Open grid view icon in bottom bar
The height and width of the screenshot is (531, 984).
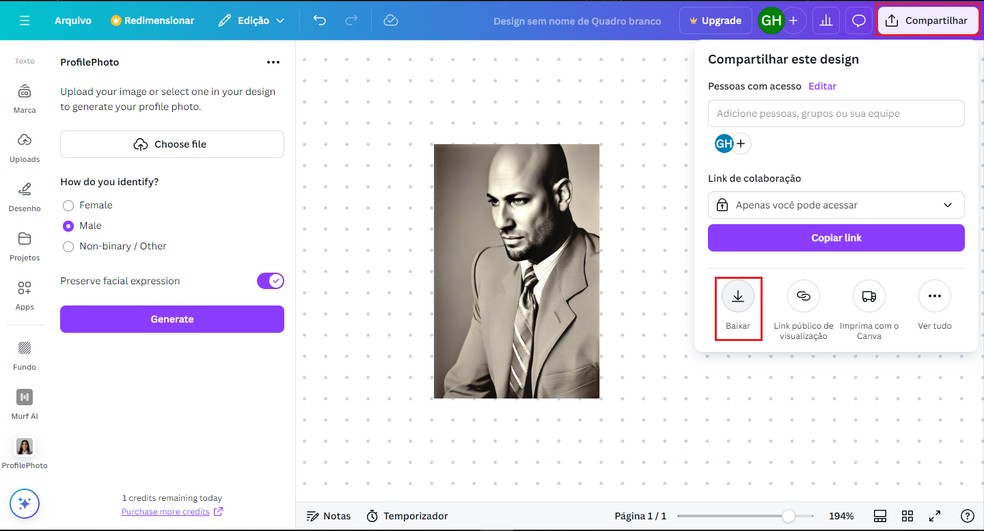click(x=907, y=516)
